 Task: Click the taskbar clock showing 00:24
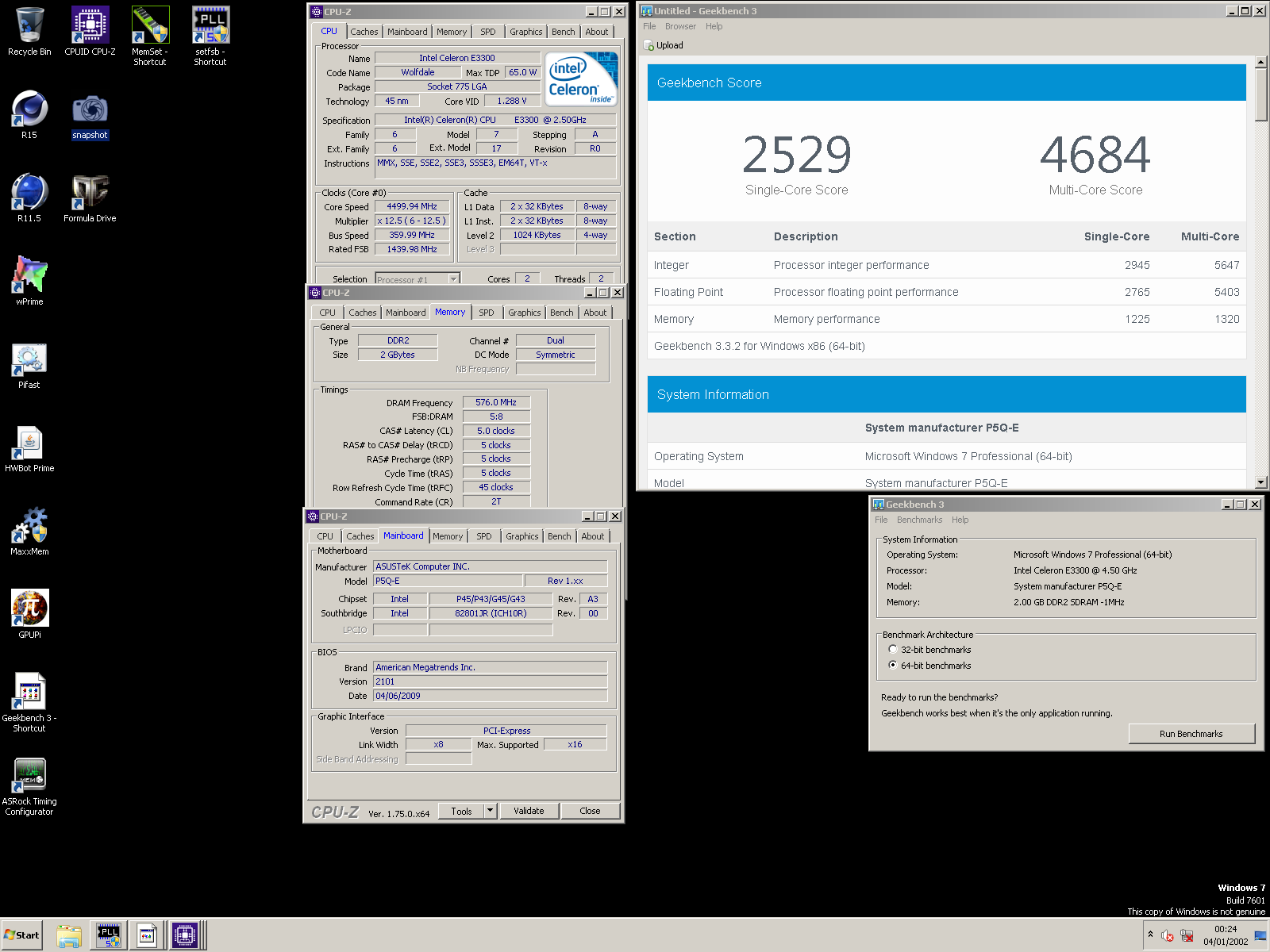coord(1226,935)
